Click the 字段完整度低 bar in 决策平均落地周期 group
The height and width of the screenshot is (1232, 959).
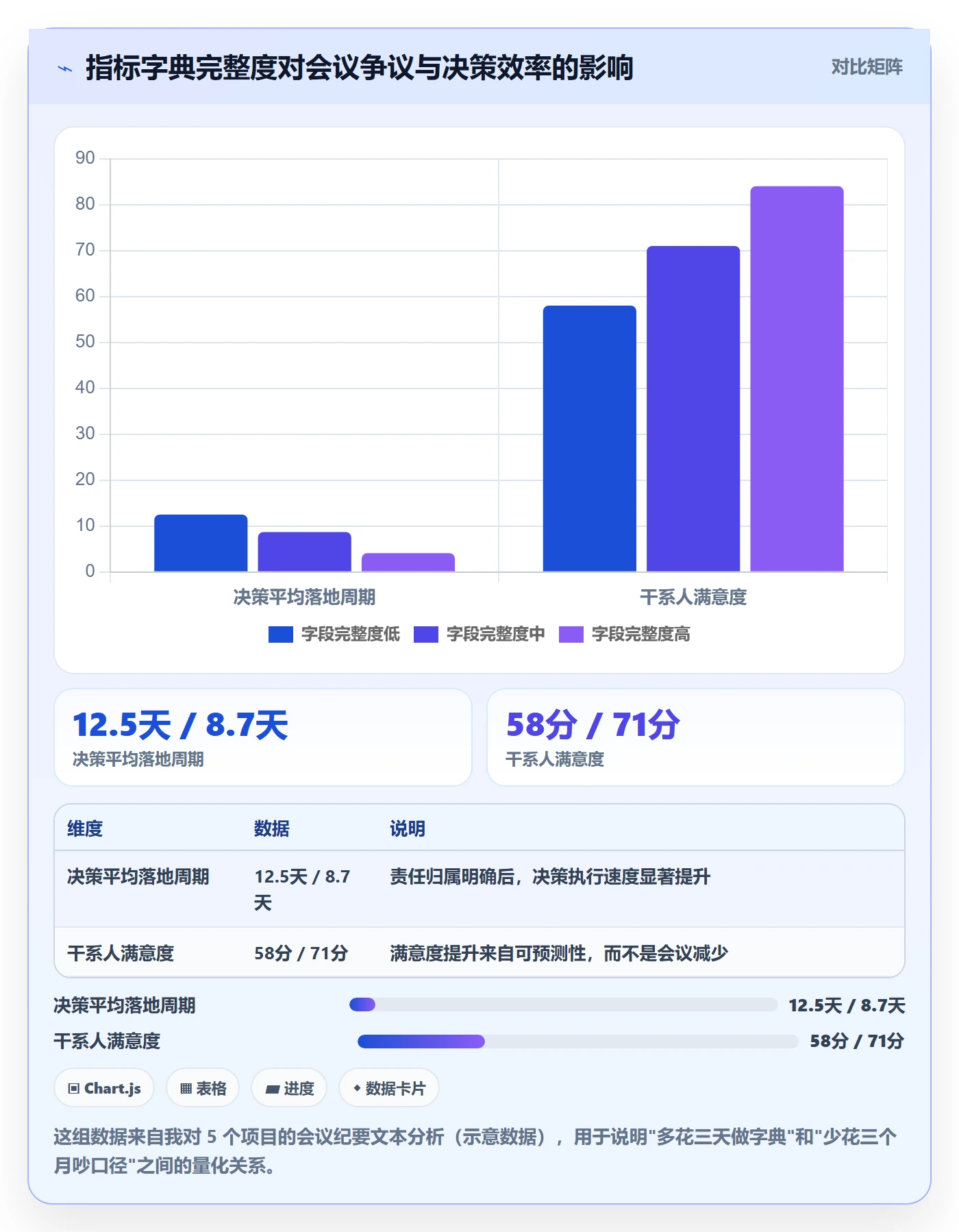[201, 543]
